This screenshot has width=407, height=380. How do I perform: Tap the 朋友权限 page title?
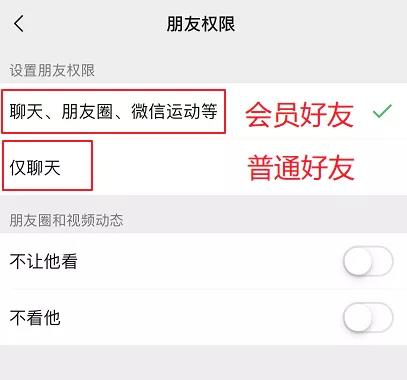click(x=201, y=24)
